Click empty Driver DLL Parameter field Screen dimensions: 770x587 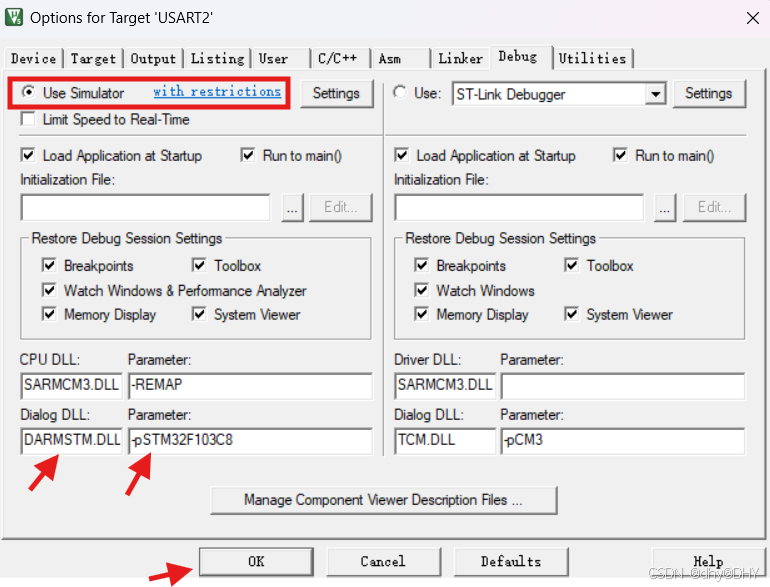click(x=623, y=385)
